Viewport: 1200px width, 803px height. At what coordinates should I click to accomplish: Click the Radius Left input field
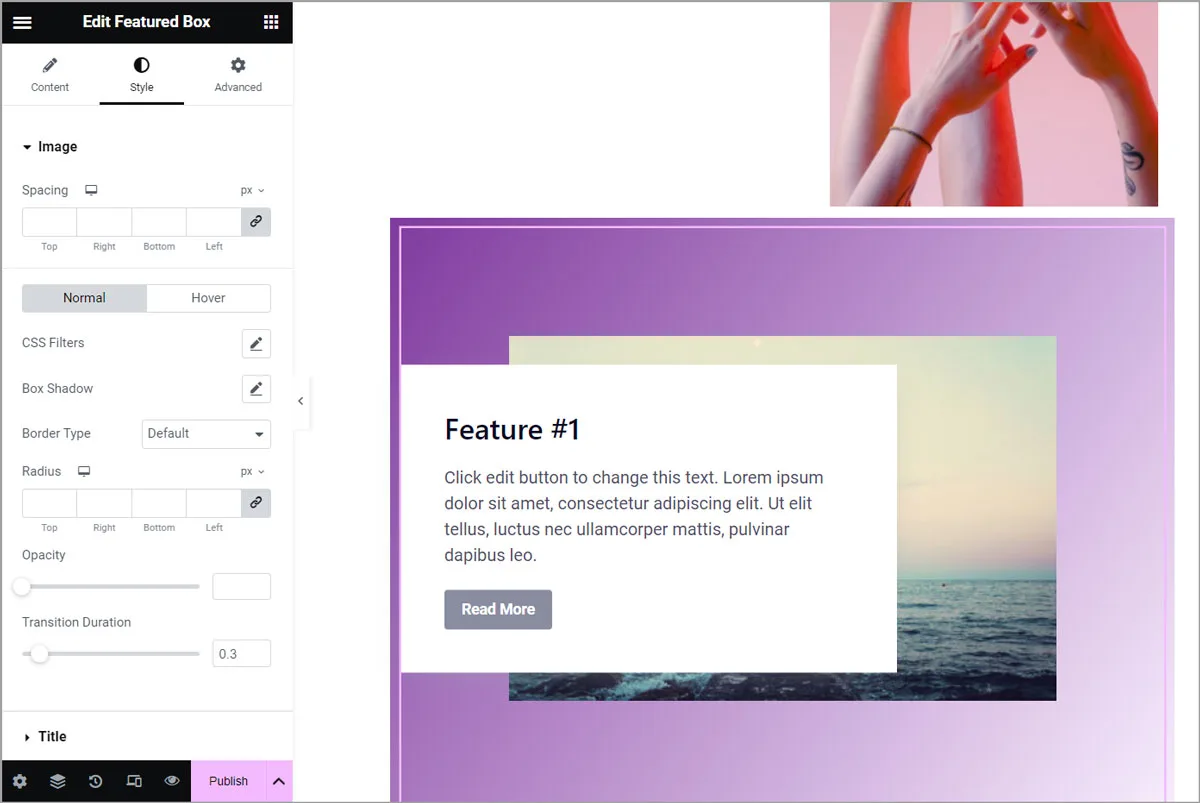214,503
